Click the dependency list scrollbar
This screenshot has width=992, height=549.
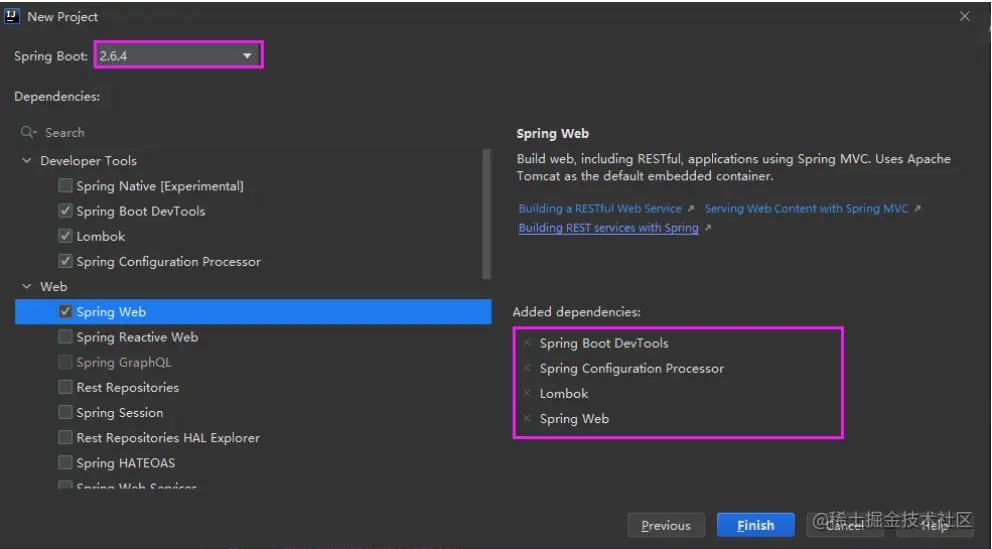(487, 213)
